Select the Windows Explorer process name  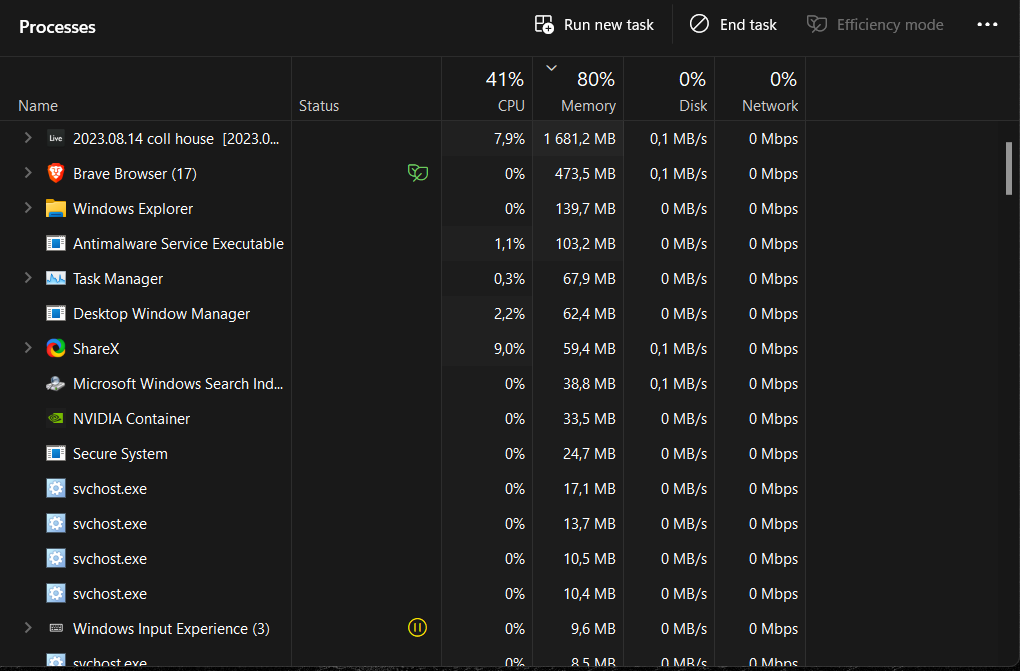tap(133, 209)
